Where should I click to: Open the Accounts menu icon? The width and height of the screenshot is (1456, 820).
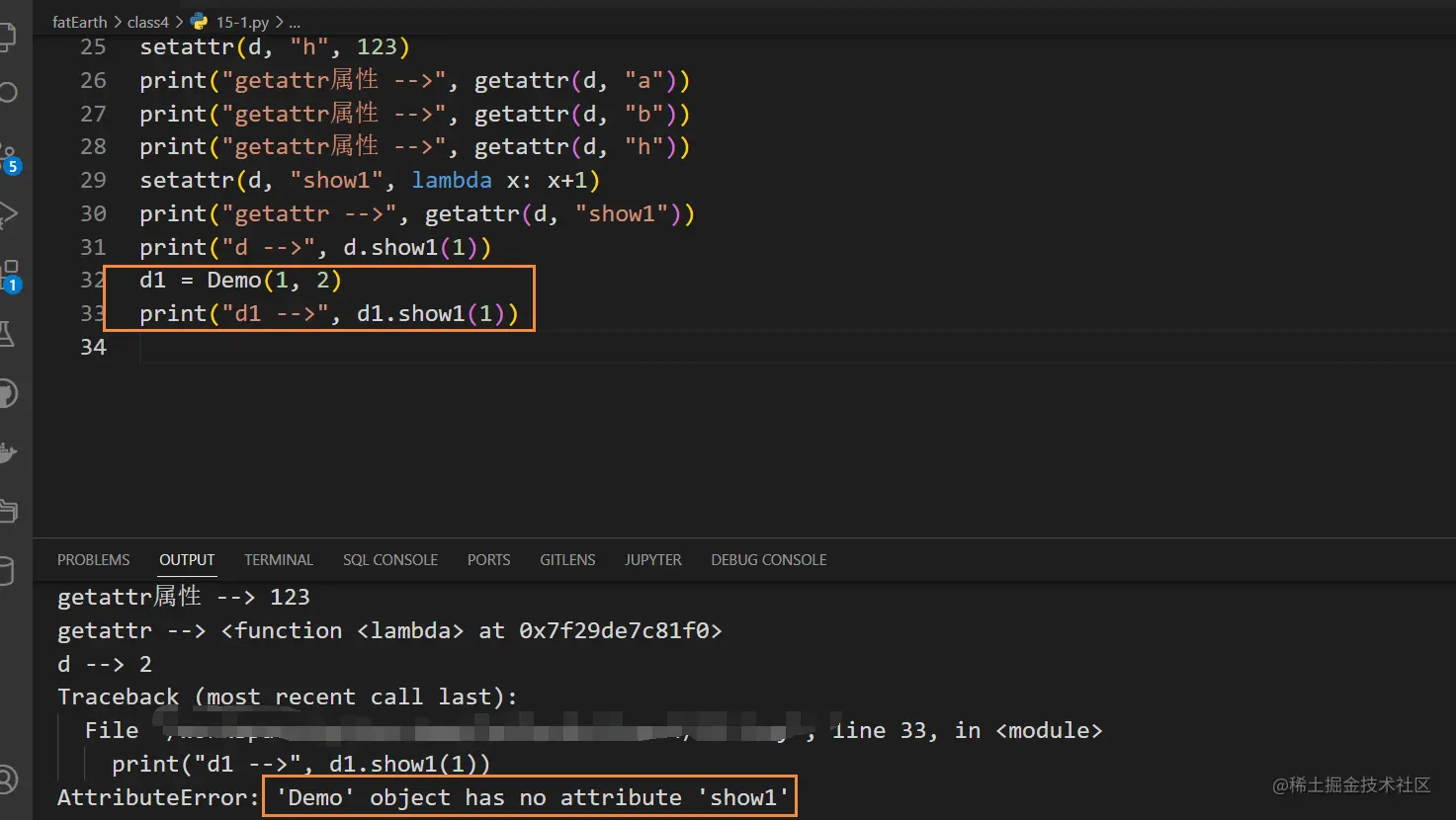8,779
